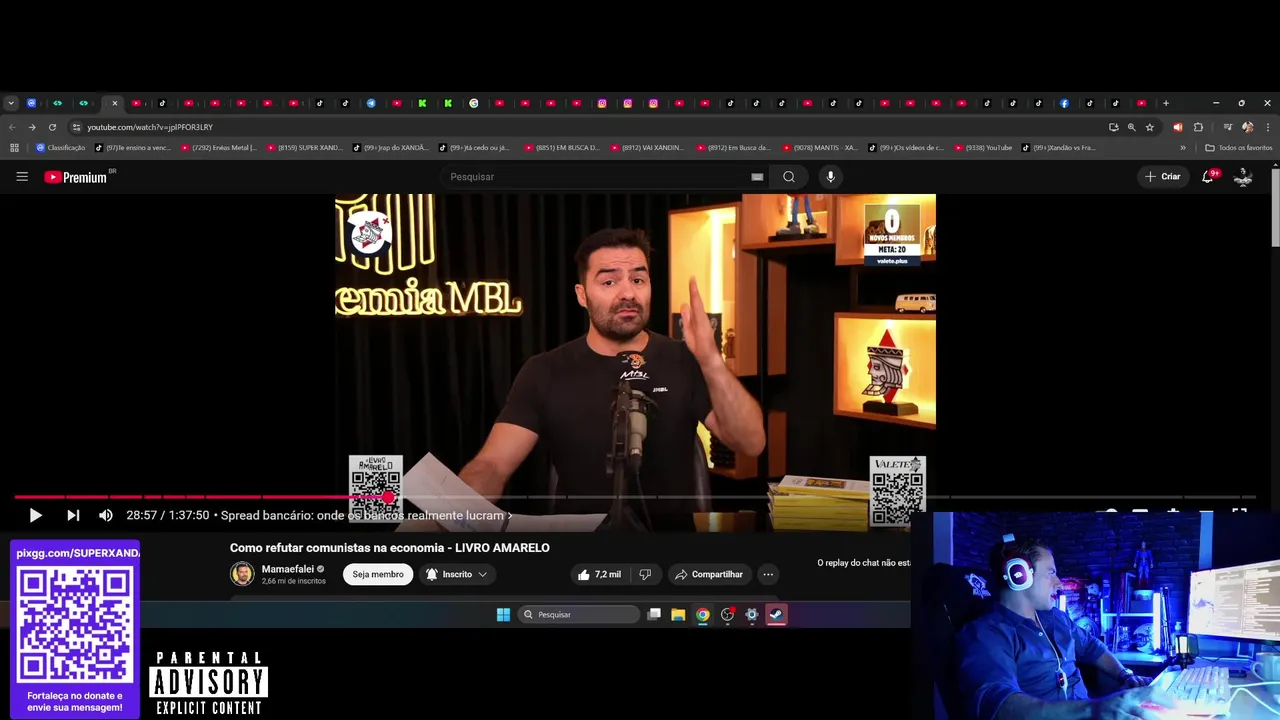Dislike the video
The height and width of the screenshot is (720, 1280).
[645, 574]
